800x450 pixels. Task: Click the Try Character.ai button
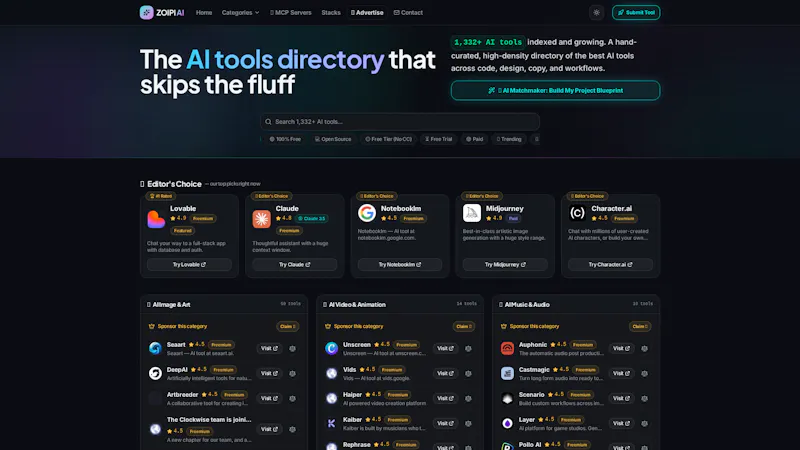click(610, 264)
